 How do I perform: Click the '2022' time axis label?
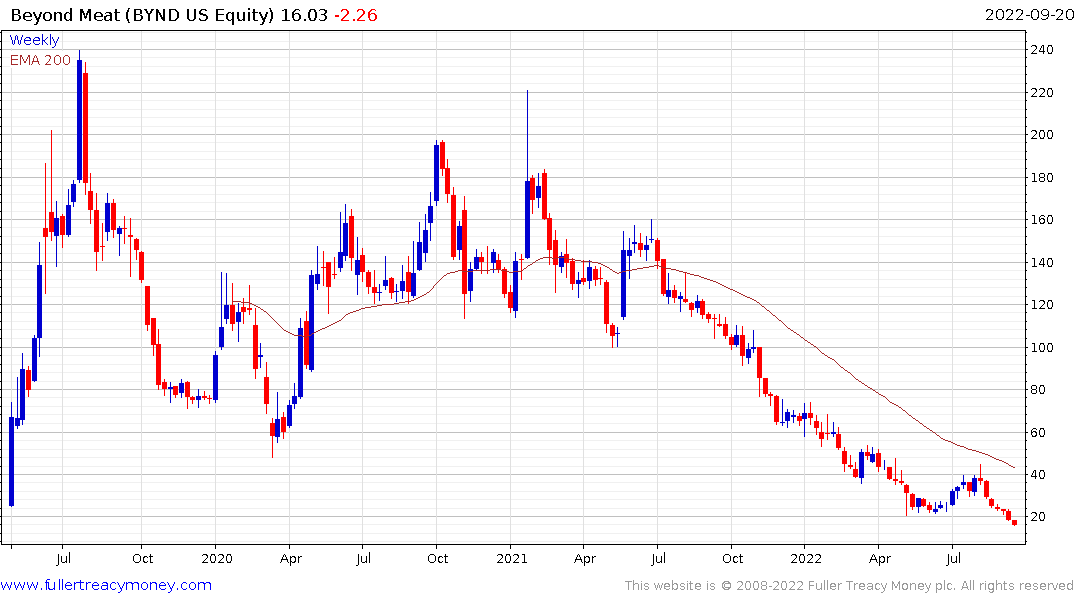pos(806,559)
